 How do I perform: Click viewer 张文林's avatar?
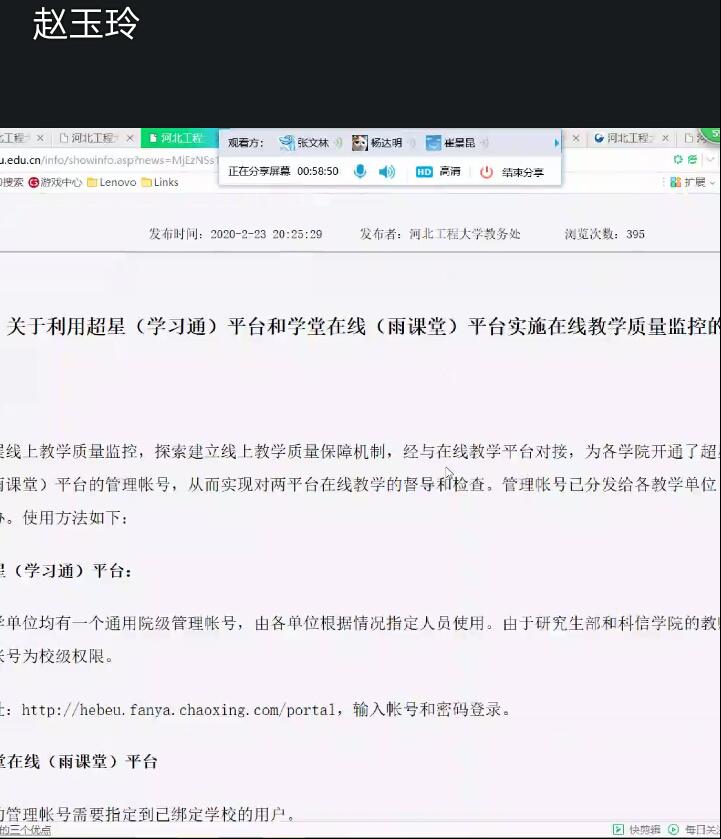287,142
